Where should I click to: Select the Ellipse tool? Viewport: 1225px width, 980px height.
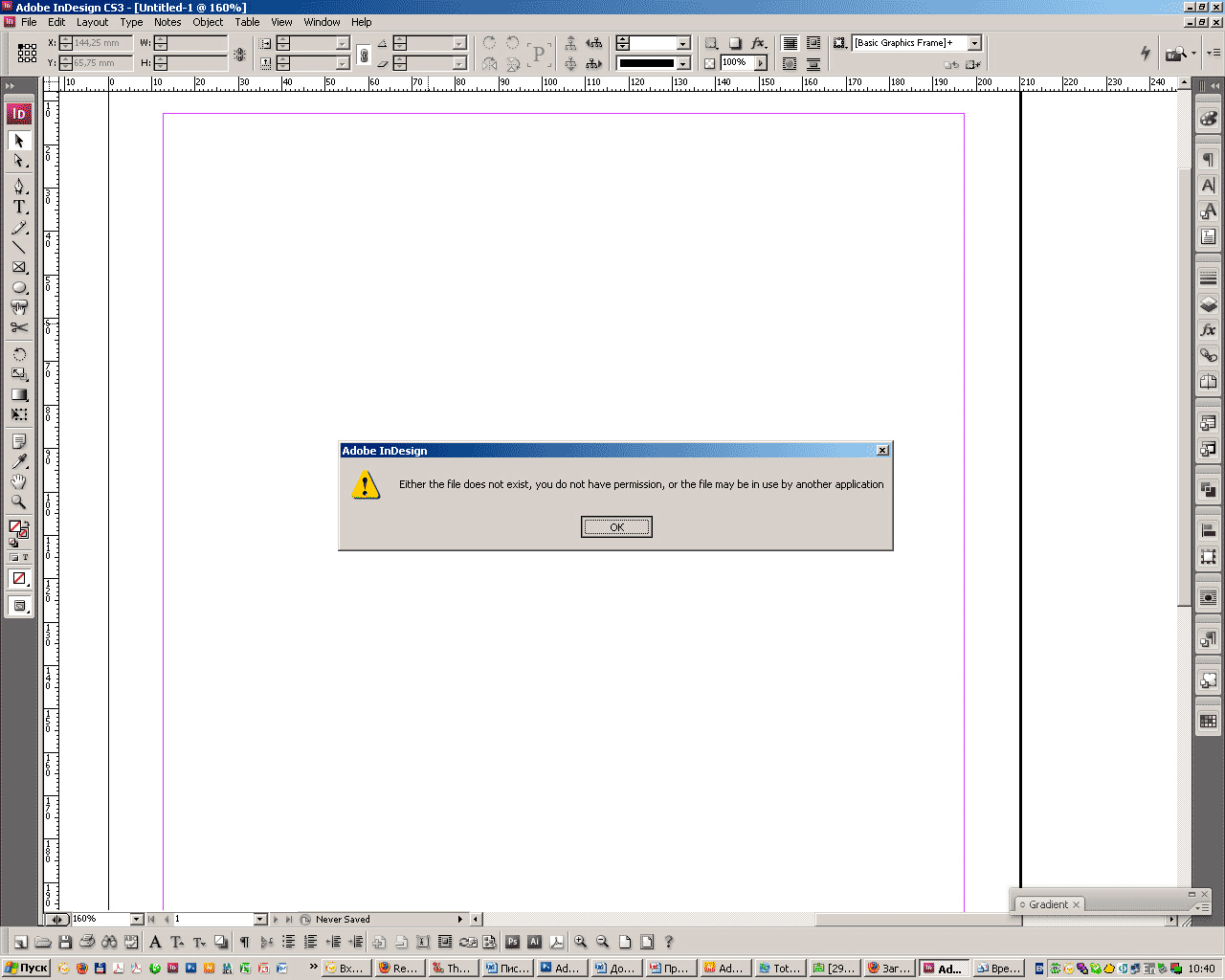(x=18, y=288)
